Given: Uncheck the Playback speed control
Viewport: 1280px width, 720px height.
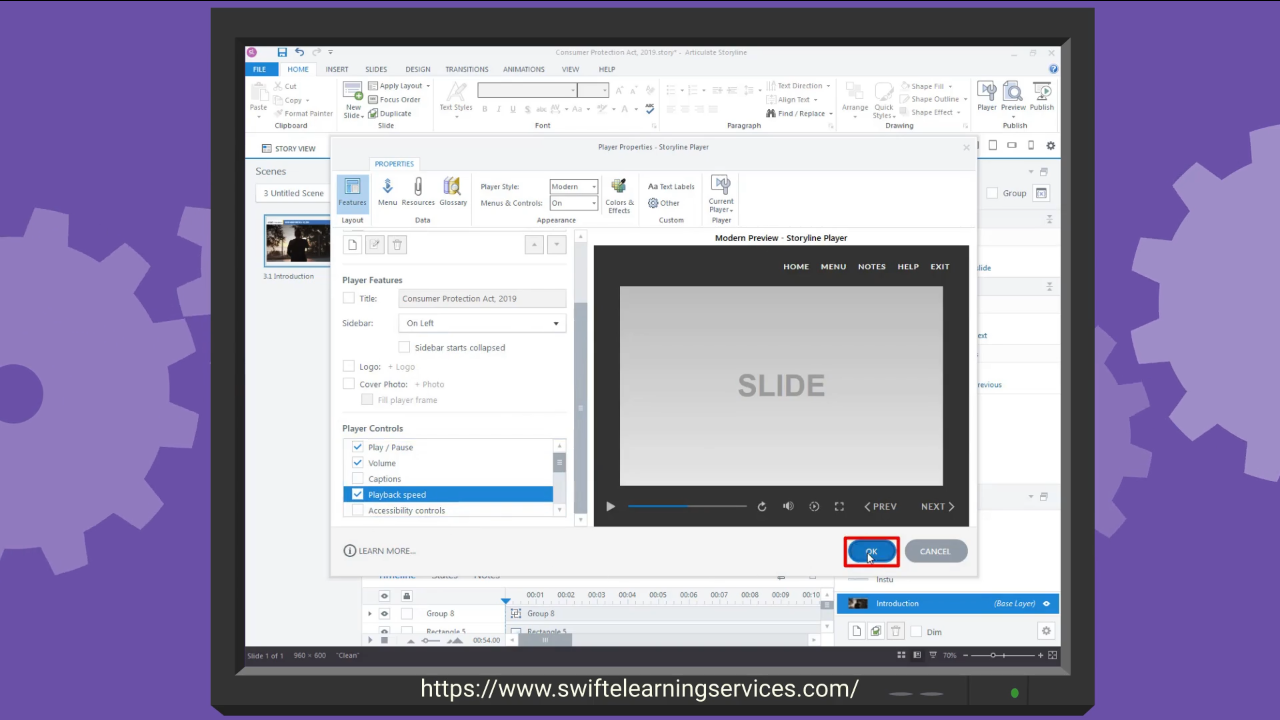Looking at the screenshot, I should pos(358,494).
